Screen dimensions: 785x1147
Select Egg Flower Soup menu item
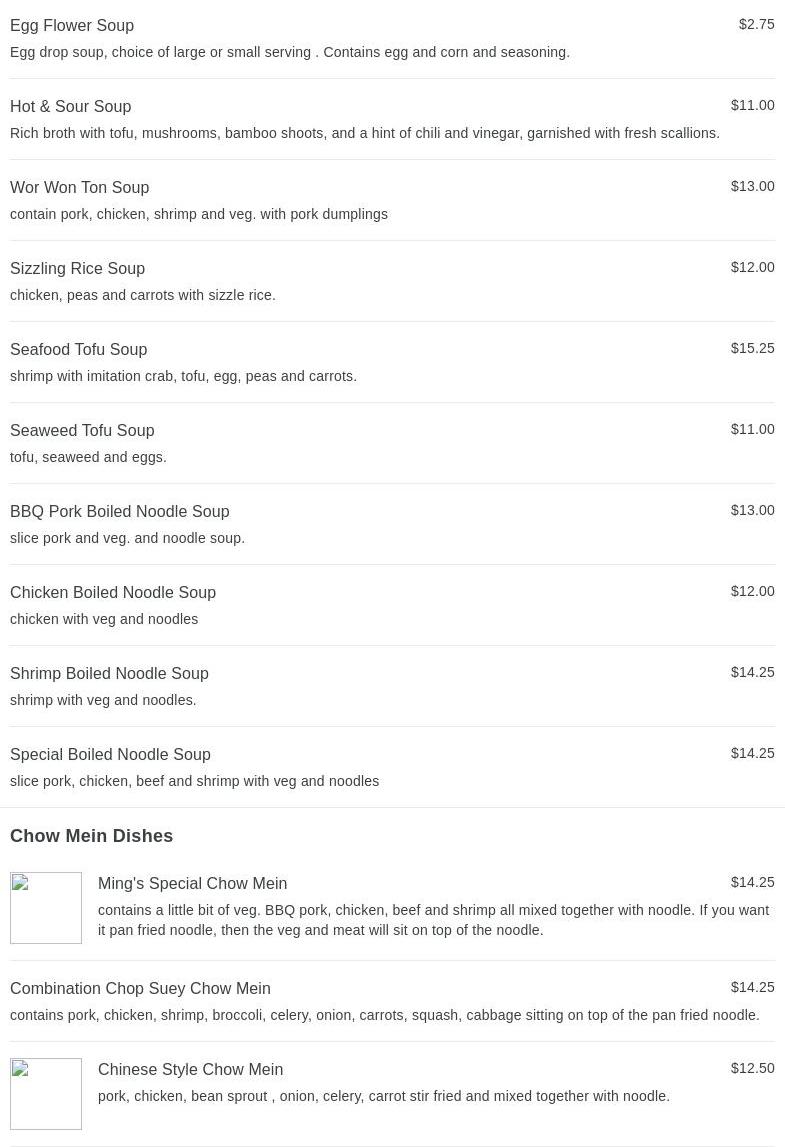click(72, 25)
